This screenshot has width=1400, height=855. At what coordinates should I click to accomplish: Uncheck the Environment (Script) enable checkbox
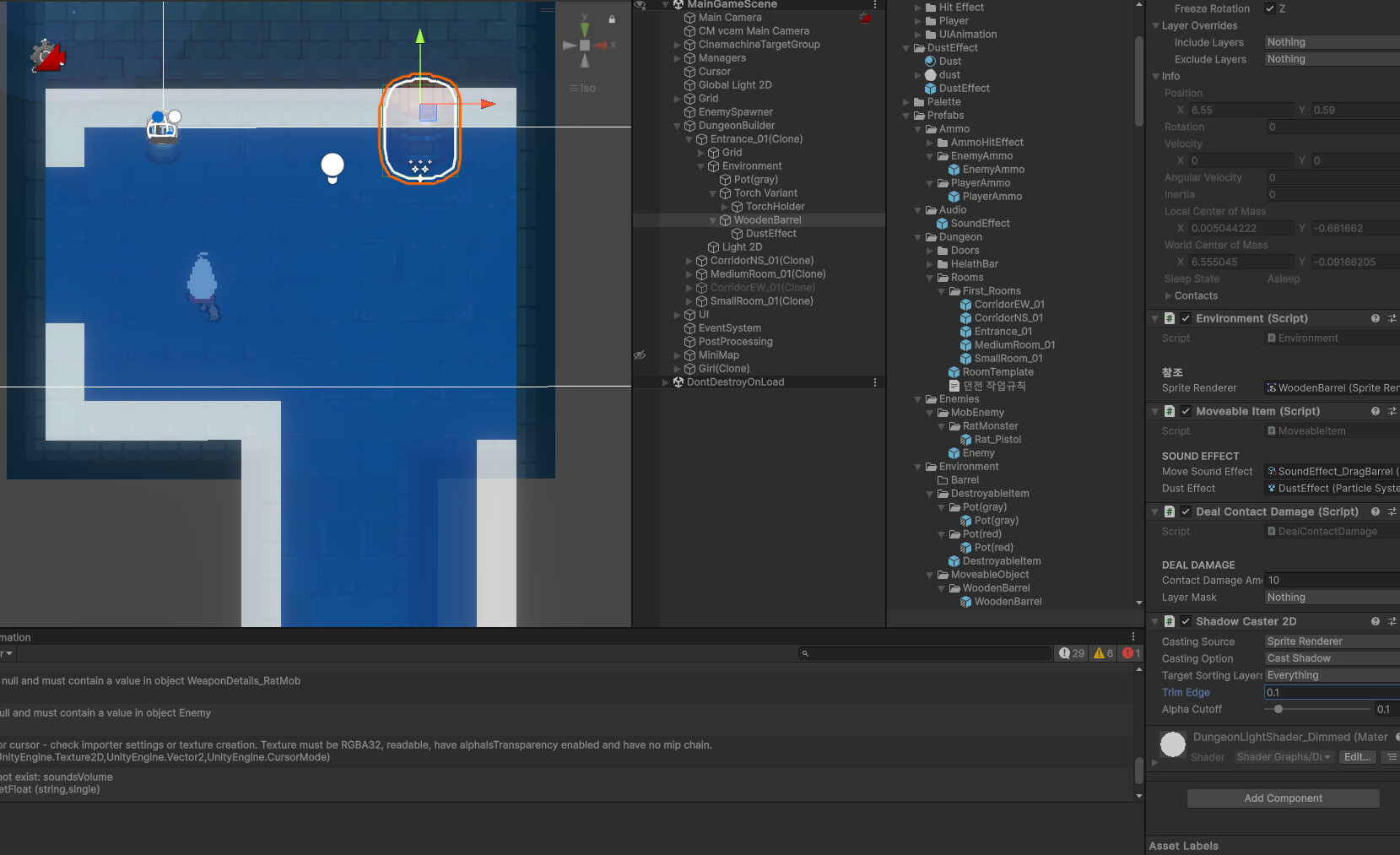1186,318
